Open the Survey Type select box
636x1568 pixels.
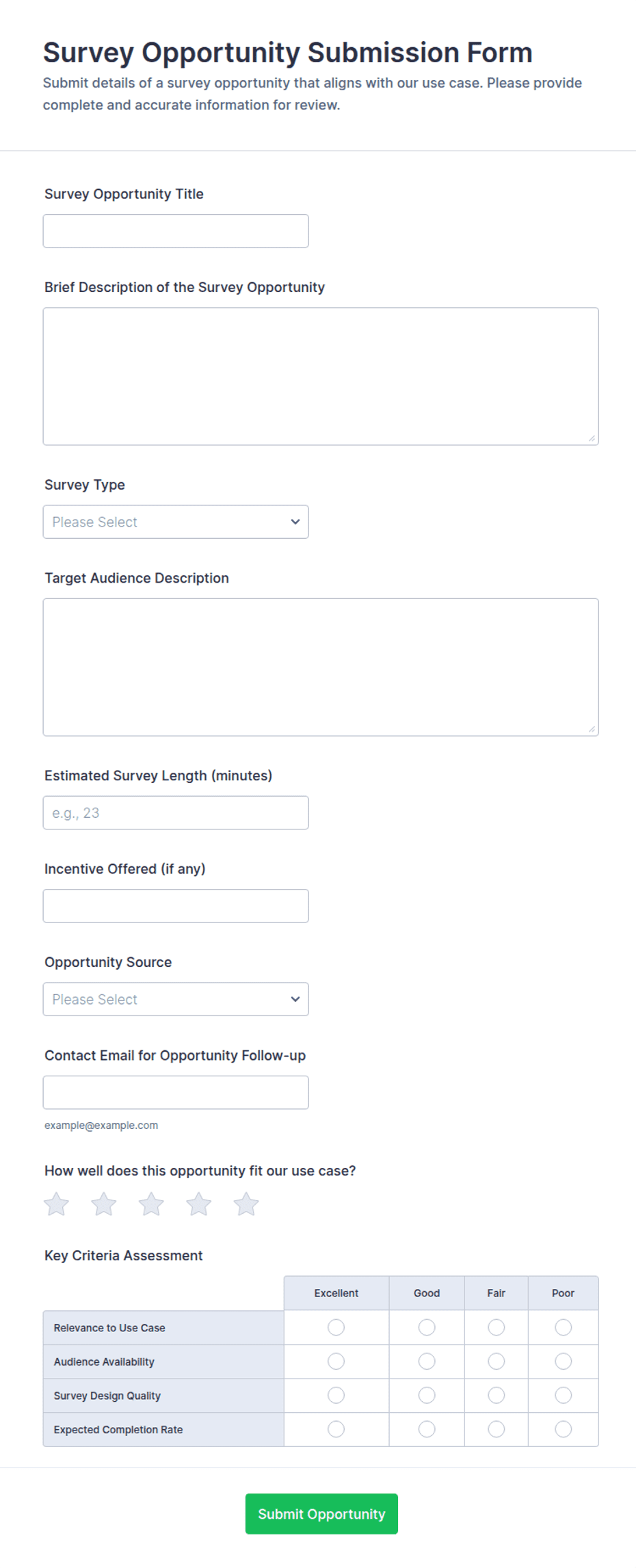(176, 522)
